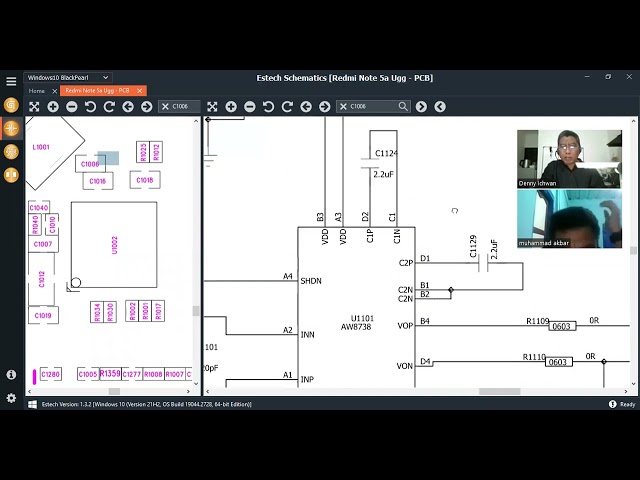The width and height of the screenshot is (640, 480).
Task: Click the R1110 resistor in schematic
Action: pyautogui.click(x=559, y=362)
